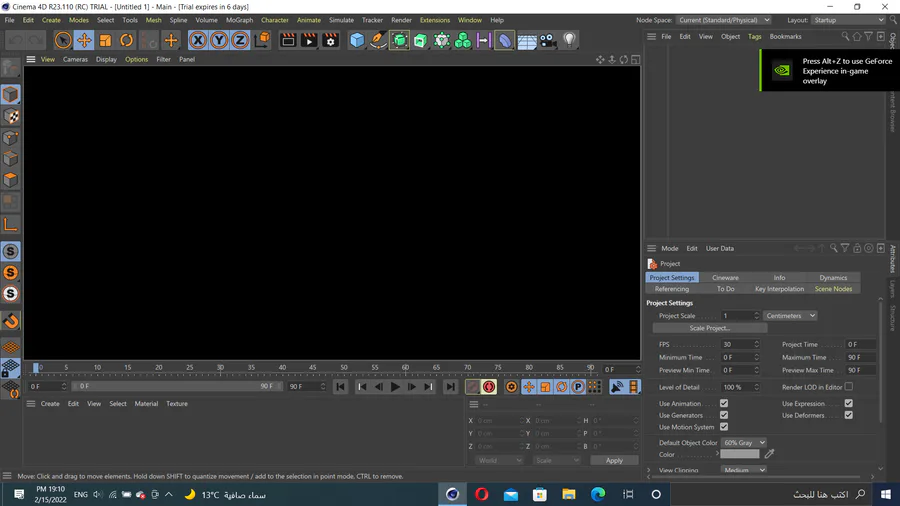Open the Extensions menu
900x506 pixels.
(x=435, y=20)
